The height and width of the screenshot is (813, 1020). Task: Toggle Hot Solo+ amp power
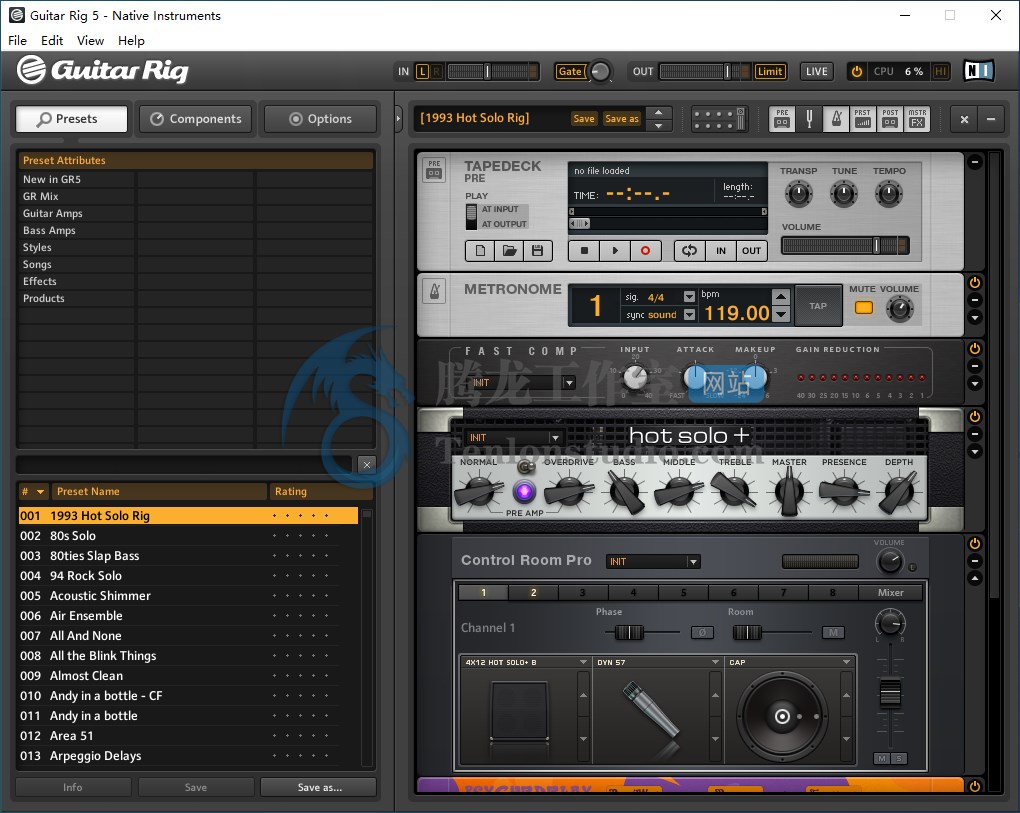(974, 416)
